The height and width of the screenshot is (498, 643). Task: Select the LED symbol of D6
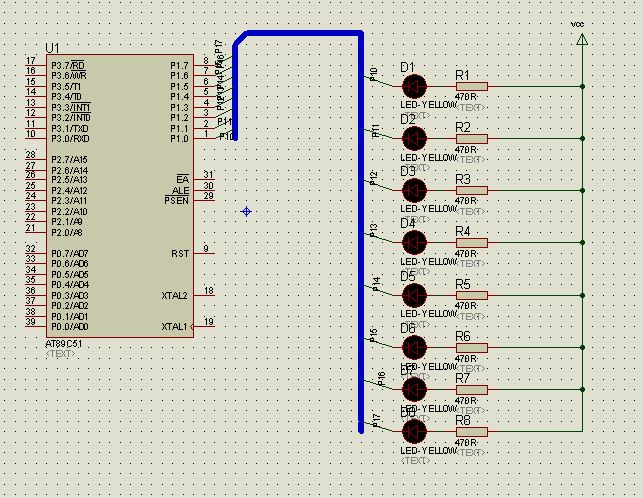pos(414,347)
